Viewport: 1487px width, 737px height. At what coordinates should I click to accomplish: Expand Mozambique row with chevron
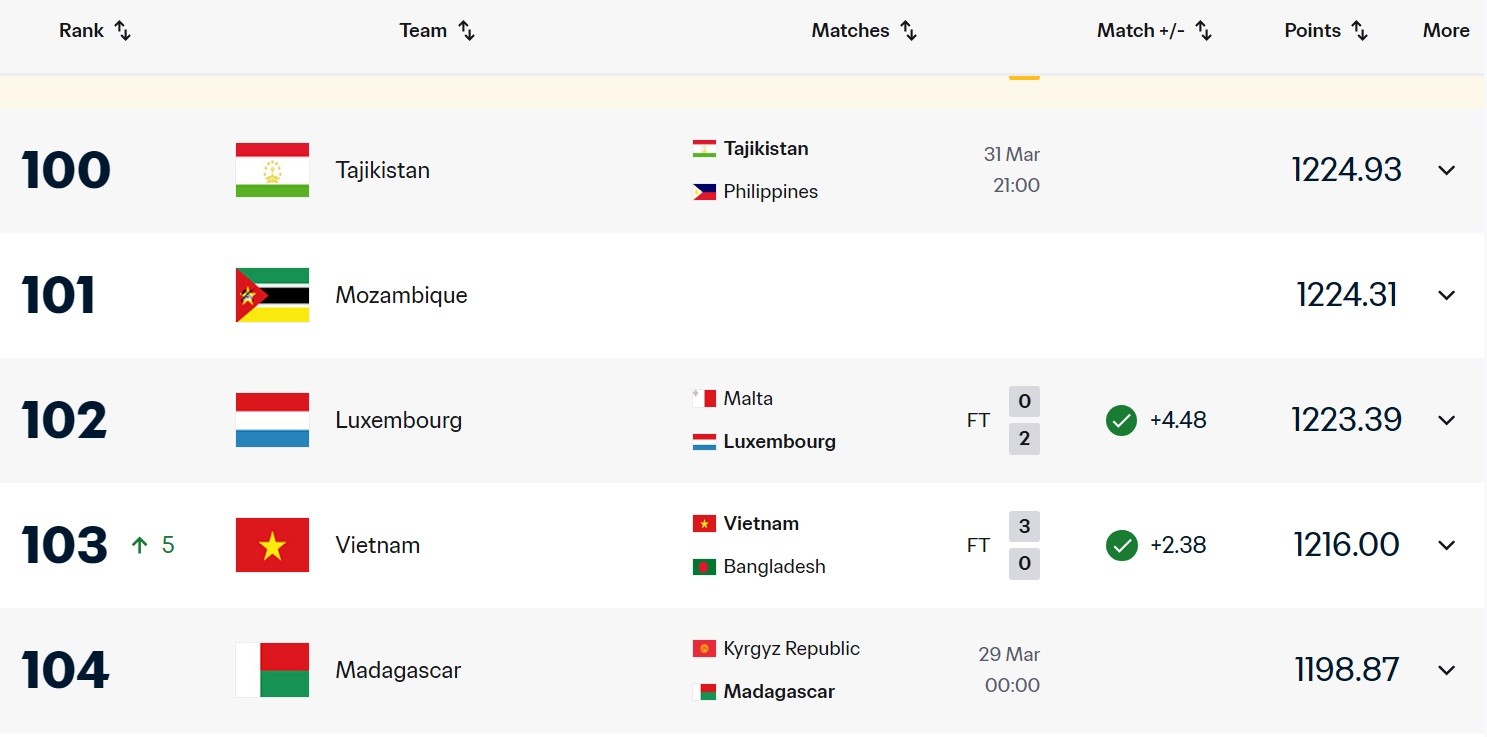(x=1446, y=295)
